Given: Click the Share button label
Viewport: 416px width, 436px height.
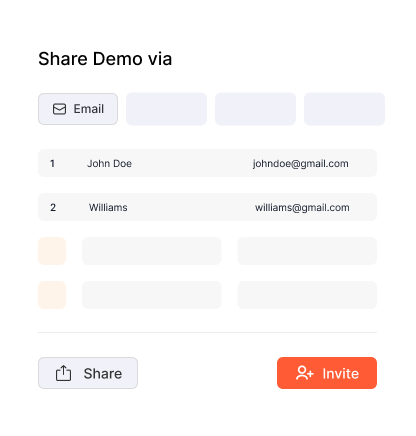Looking at the screenshot, I should pos(103,373).
